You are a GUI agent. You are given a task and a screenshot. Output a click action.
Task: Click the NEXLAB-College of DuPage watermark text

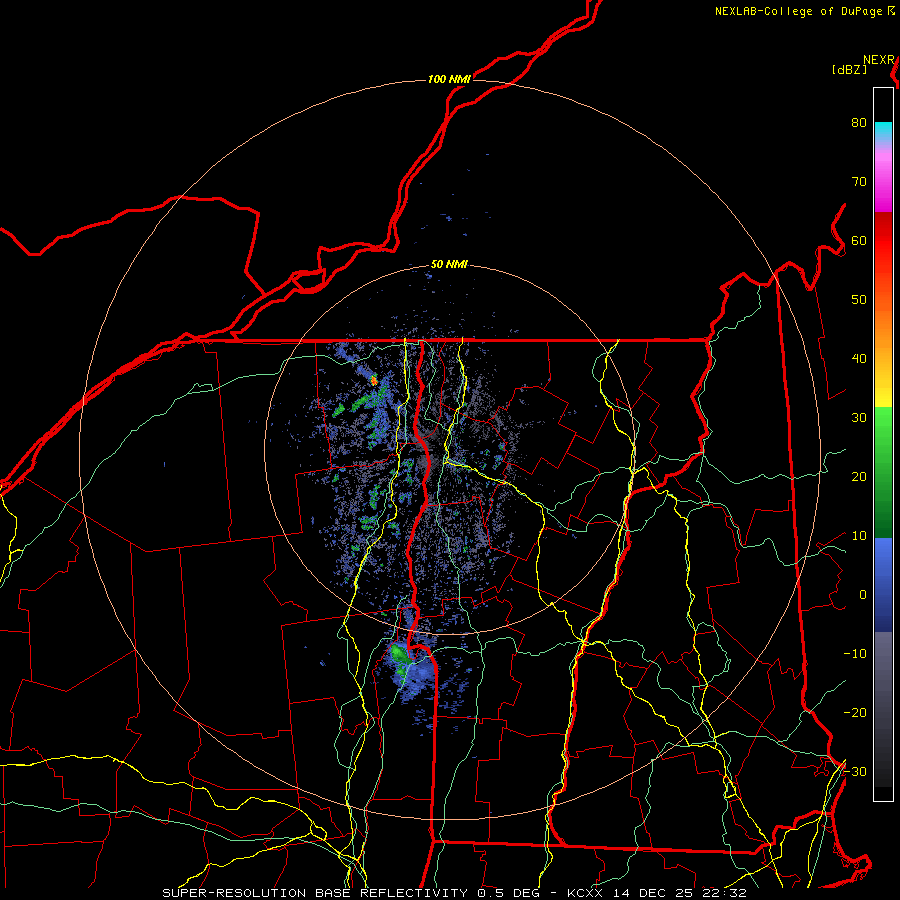pos(805,11)
